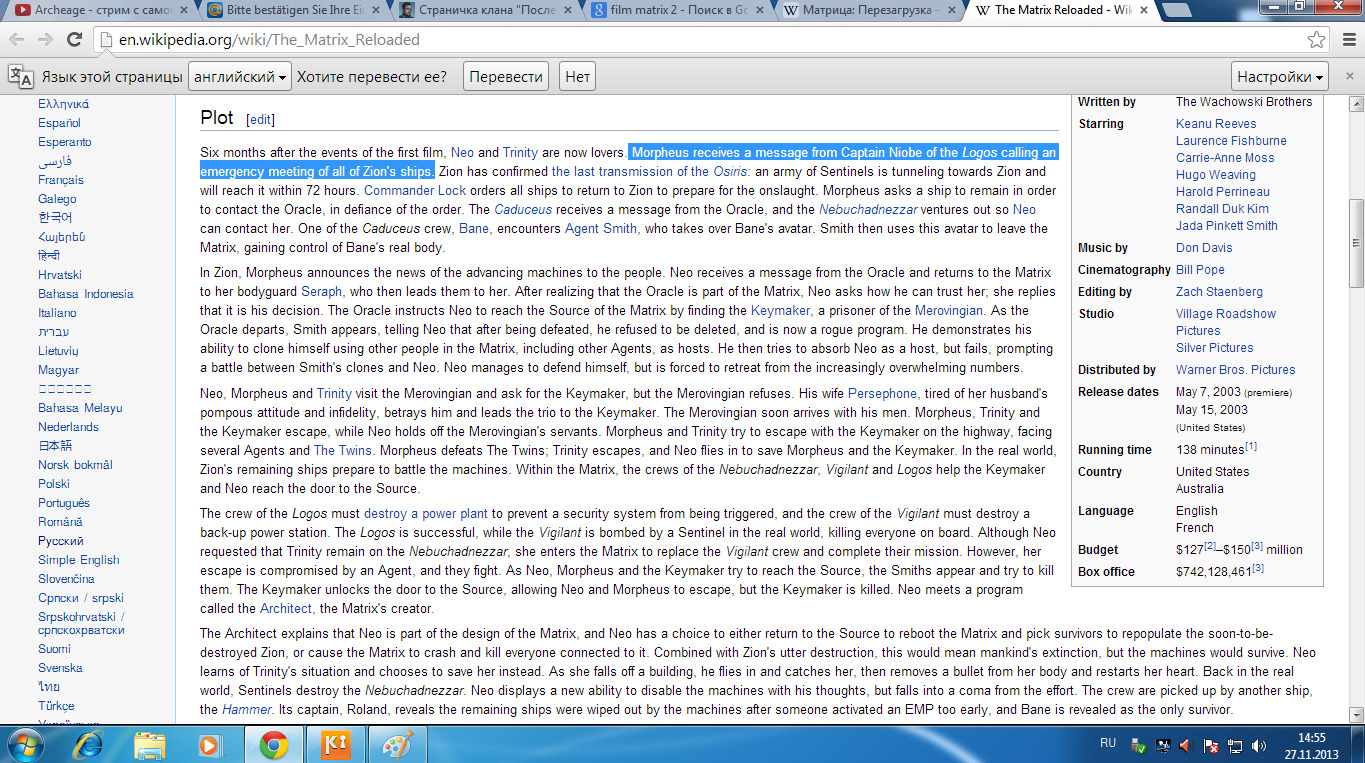Launch Internet Explorer from taskbar
Screen dimensions: 1365x763
point(89,744)
